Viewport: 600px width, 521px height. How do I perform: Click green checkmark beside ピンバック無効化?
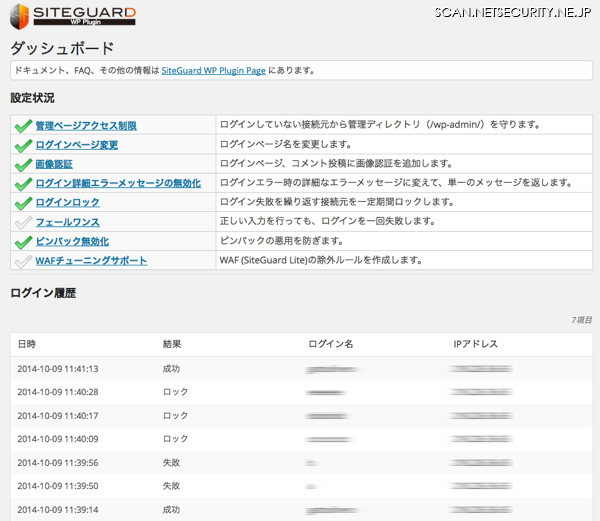point(23,241)
